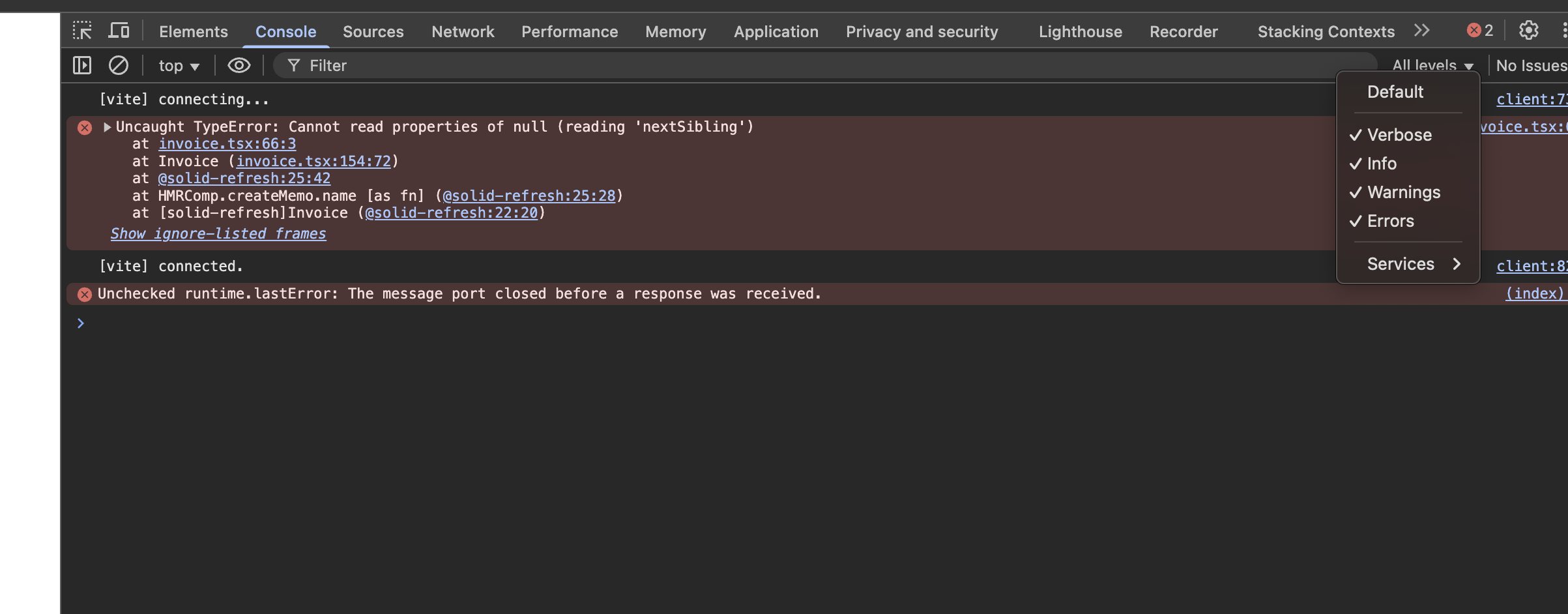Open the invoice.tsx:154:72 source link
Screen dimensions: 1568x614
pyautogui.click(x=313, y=161)
